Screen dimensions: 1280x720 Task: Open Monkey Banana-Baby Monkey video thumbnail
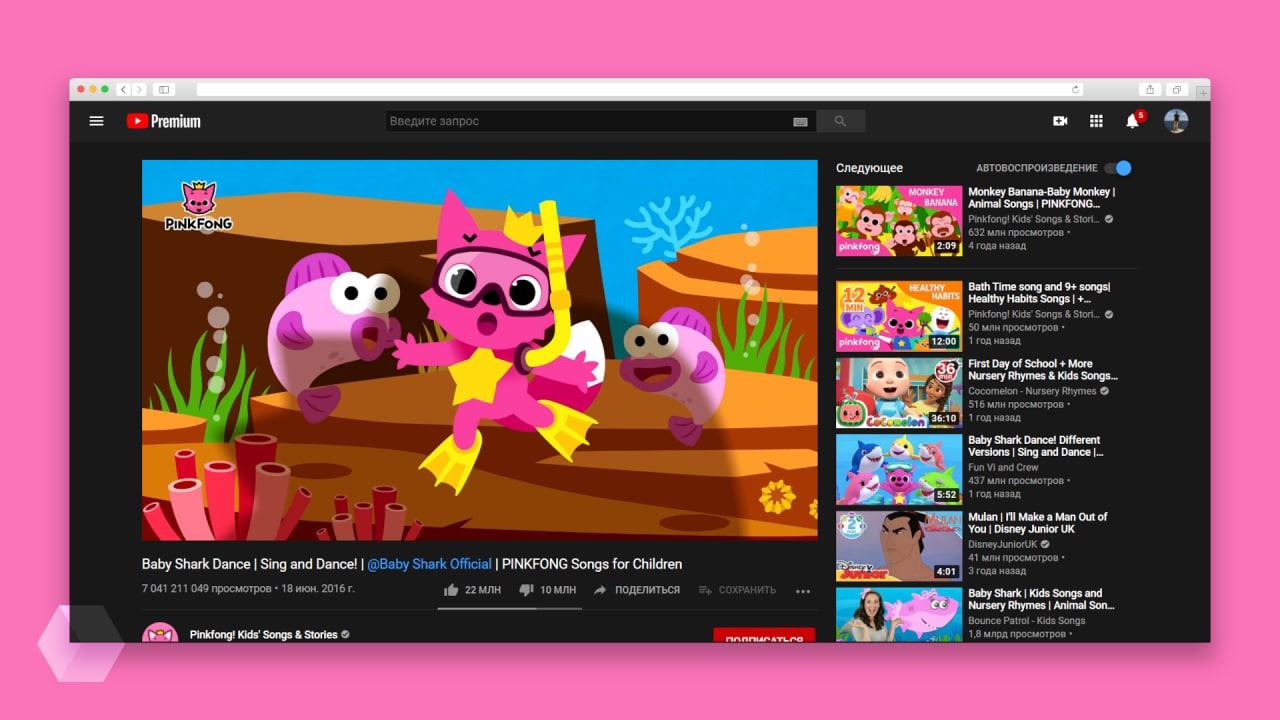click(x=899, y=220)
